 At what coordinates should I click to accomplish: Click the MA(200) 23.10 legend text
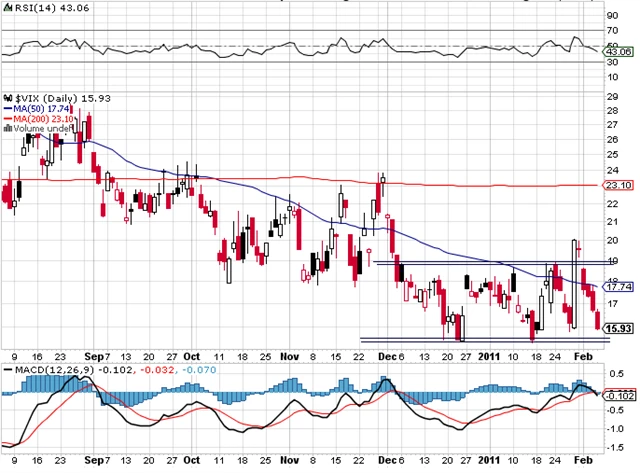43,119
